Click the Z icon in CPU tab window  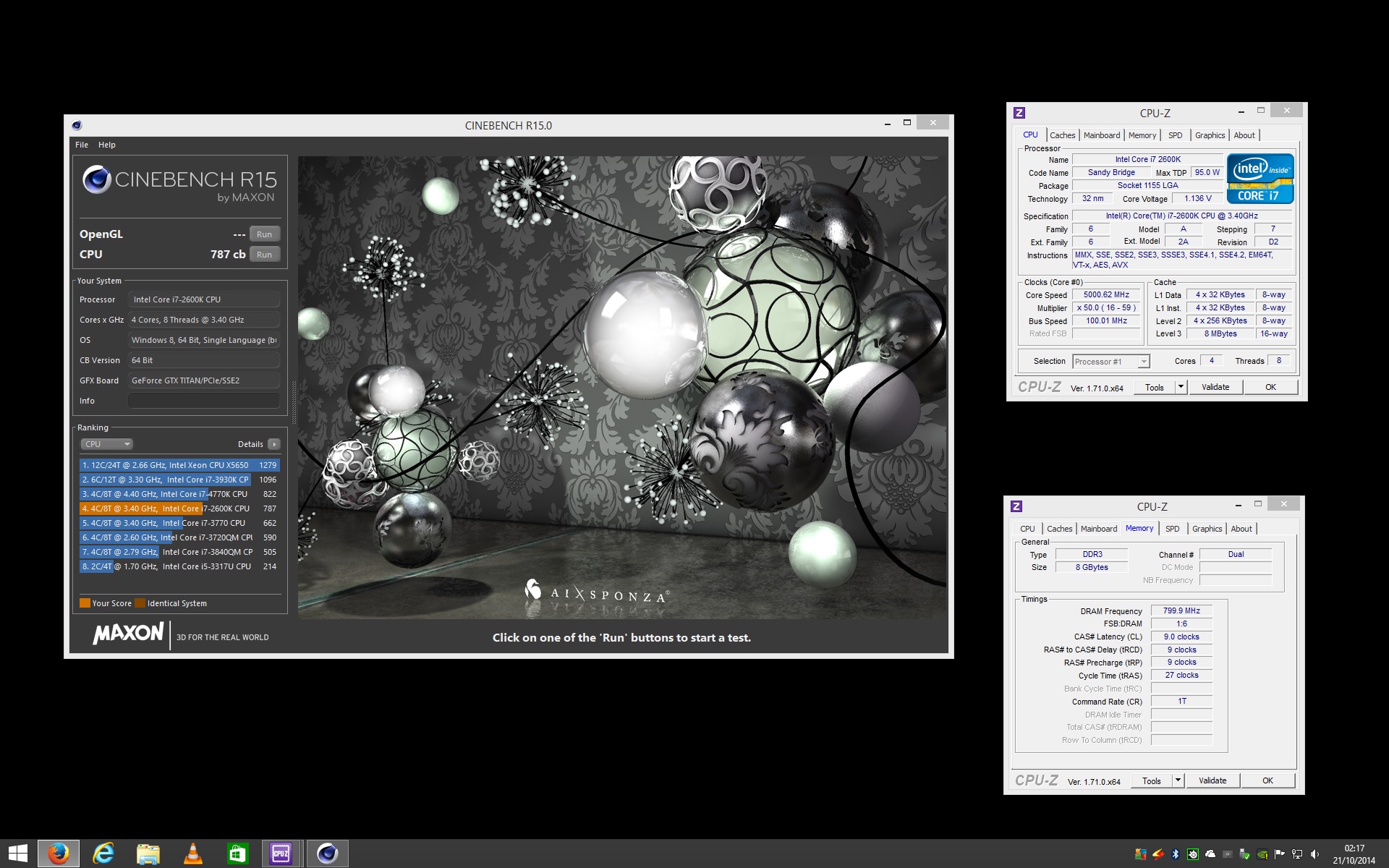[x=1019, y=113]
